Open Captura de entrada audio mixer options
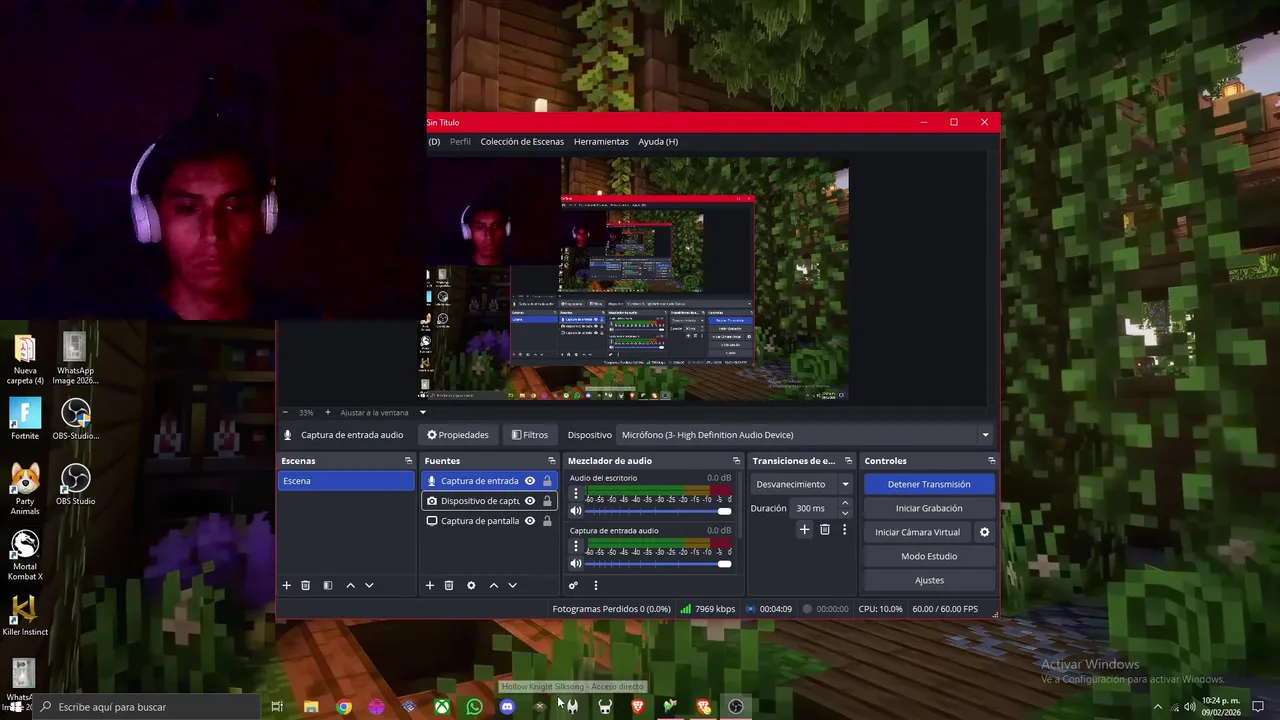Viewport: 1280px width, 720px height. coord(575,546)
